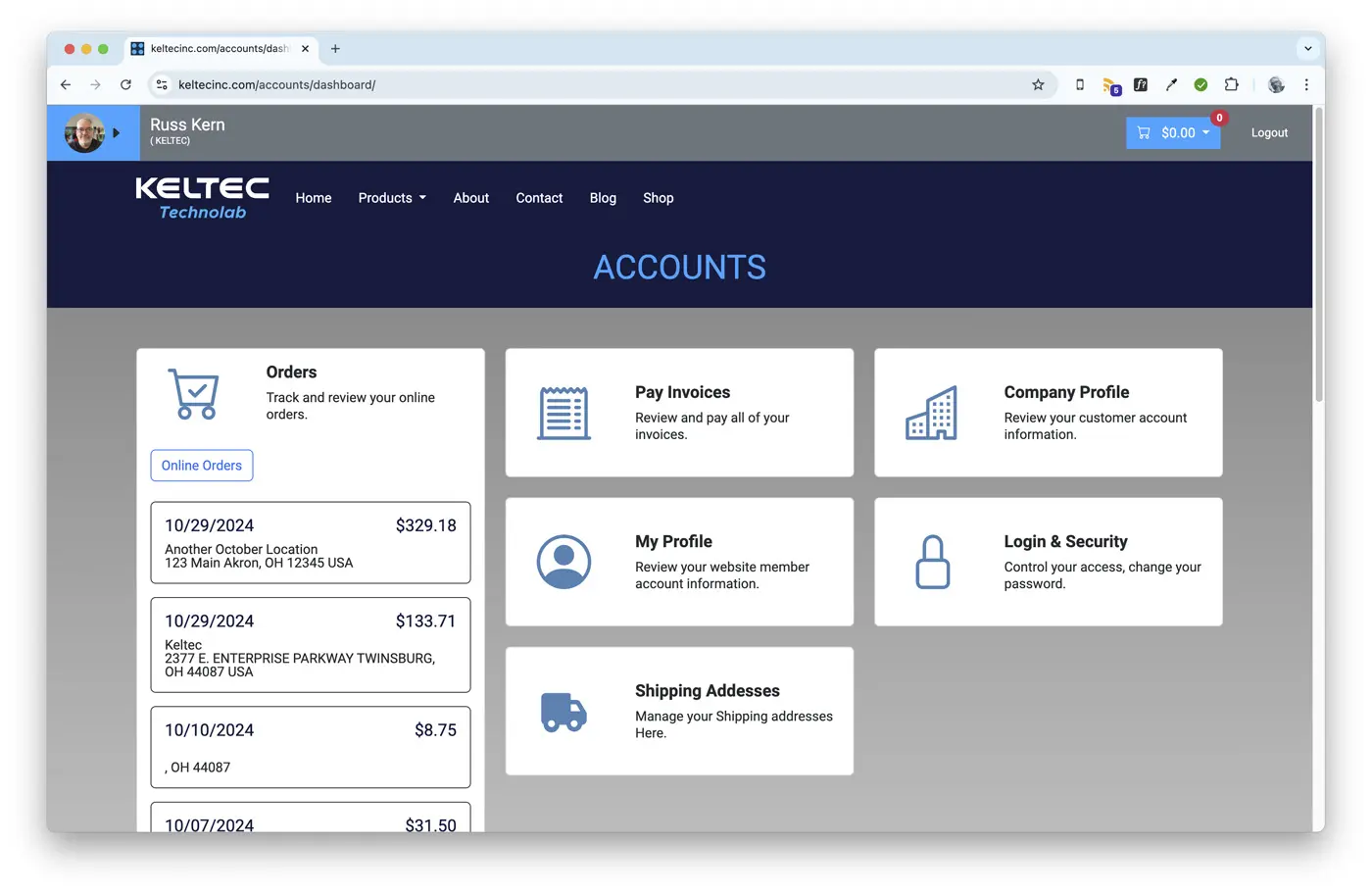1372x894 pixels.
Task: Click the Online Orders button
Action: click(202, 466)
